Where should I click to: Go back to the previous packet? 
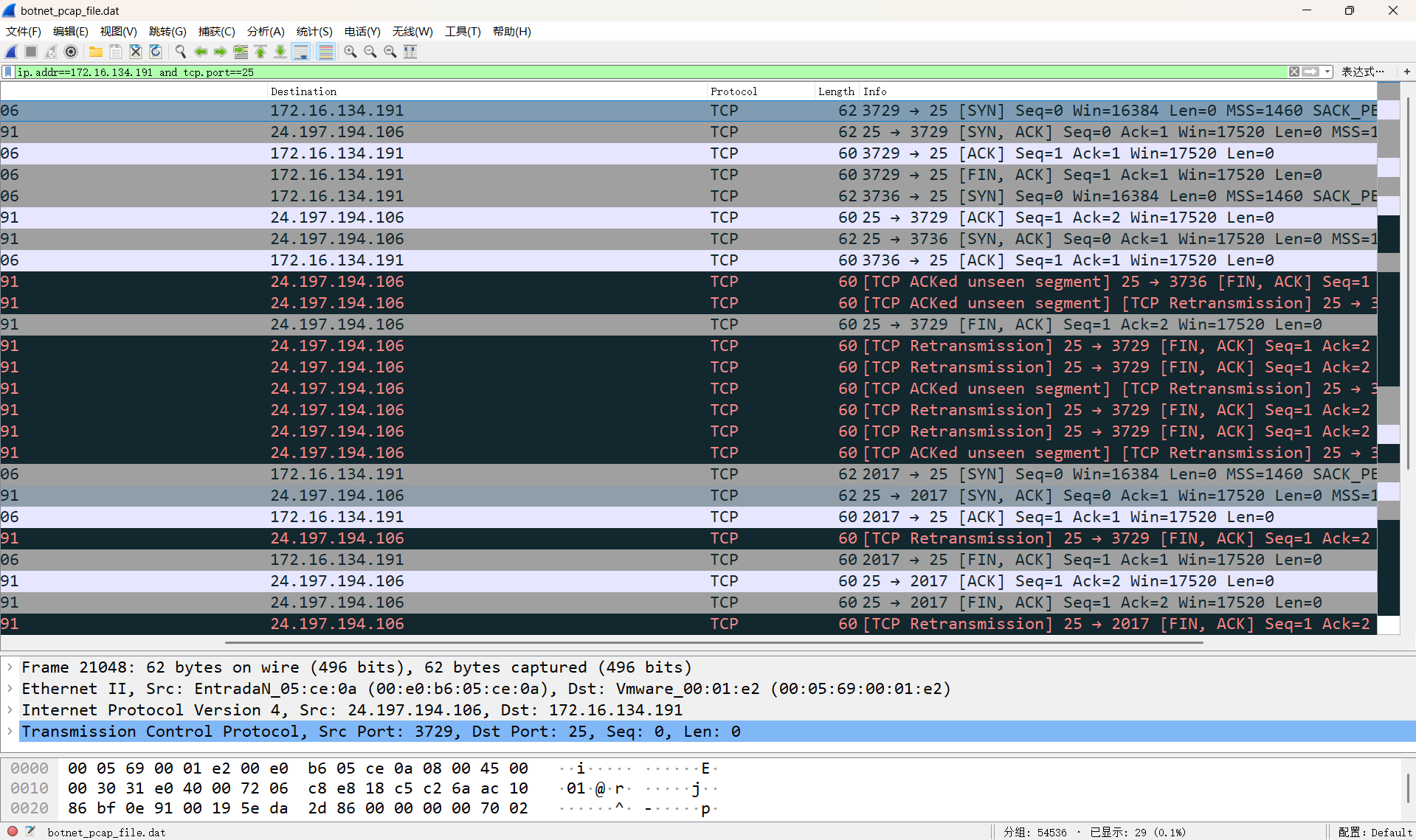point(201,52)
